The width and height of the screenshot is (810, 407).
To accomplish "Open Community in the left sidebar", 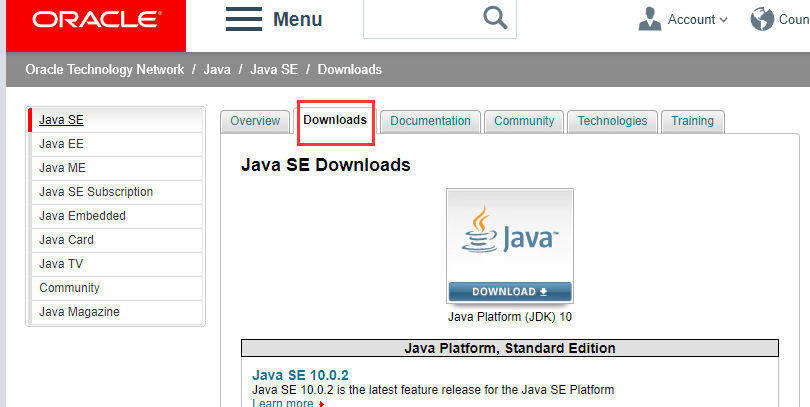I will pyautogui.click(x=116, y=288).
